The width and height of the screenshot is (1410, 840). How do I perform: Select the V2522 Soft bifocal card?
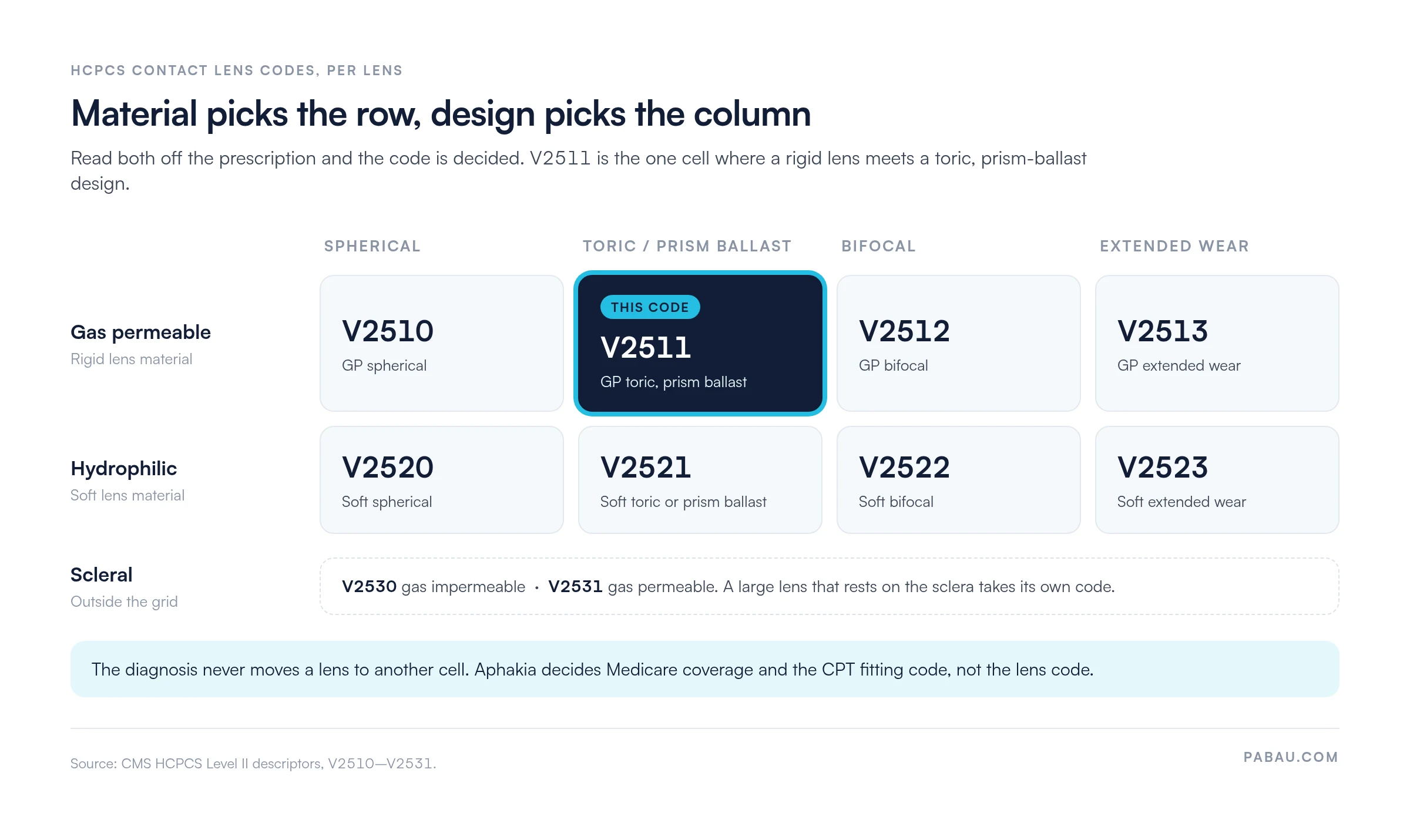(959, 480)
